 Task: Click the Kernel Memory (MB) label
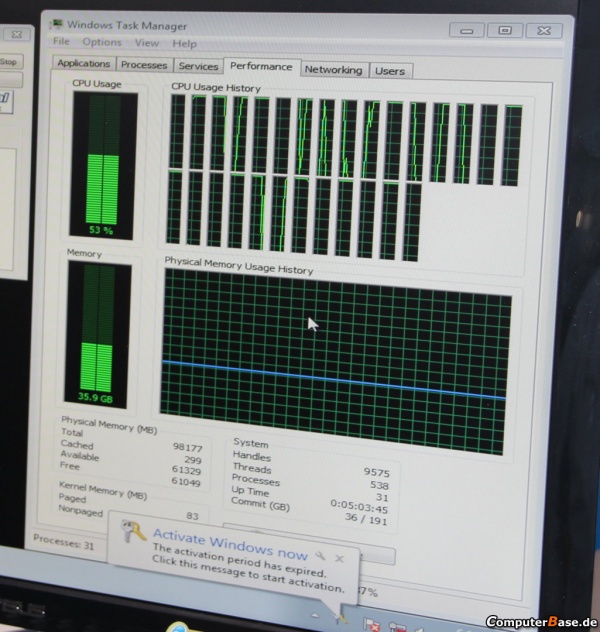(x=103, y=490)
